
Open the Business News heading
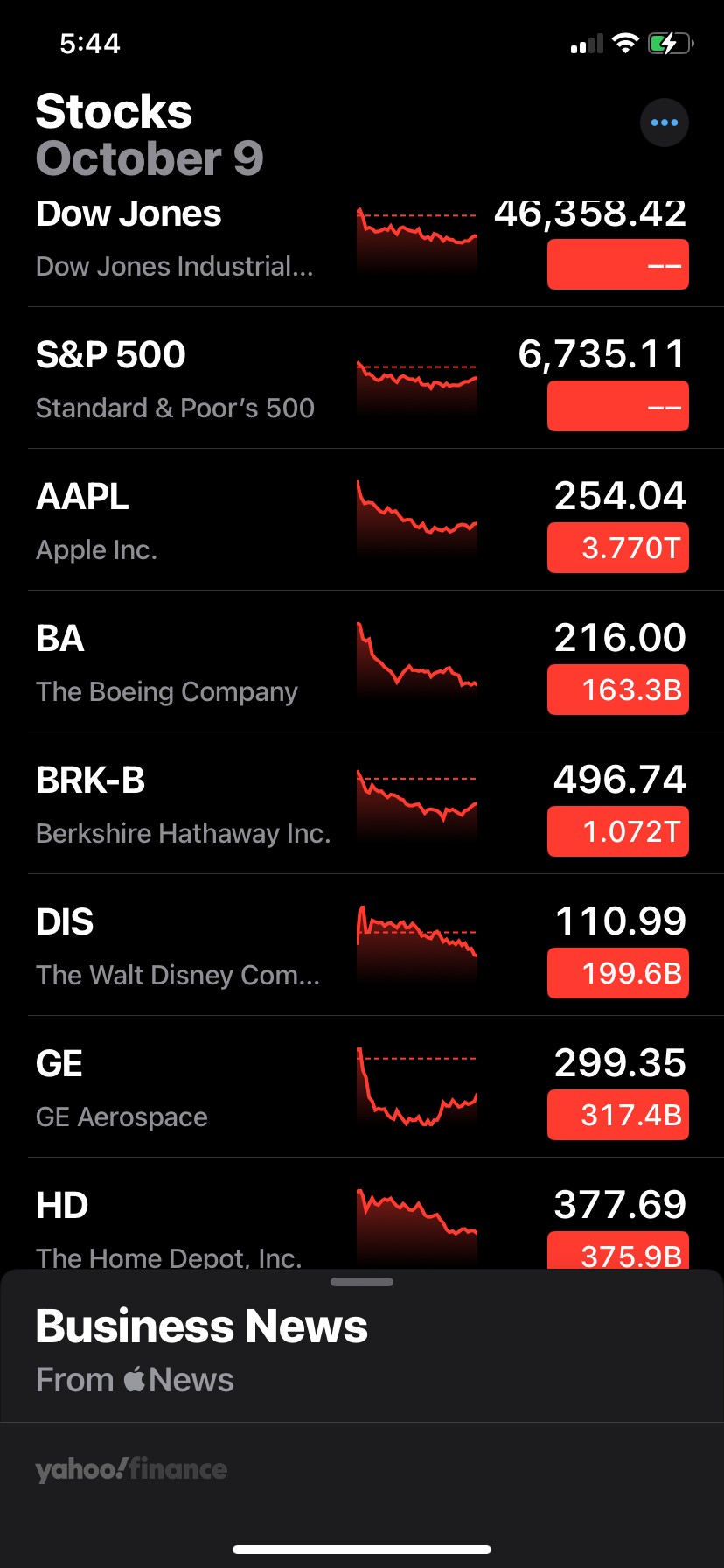point(202,1326)
